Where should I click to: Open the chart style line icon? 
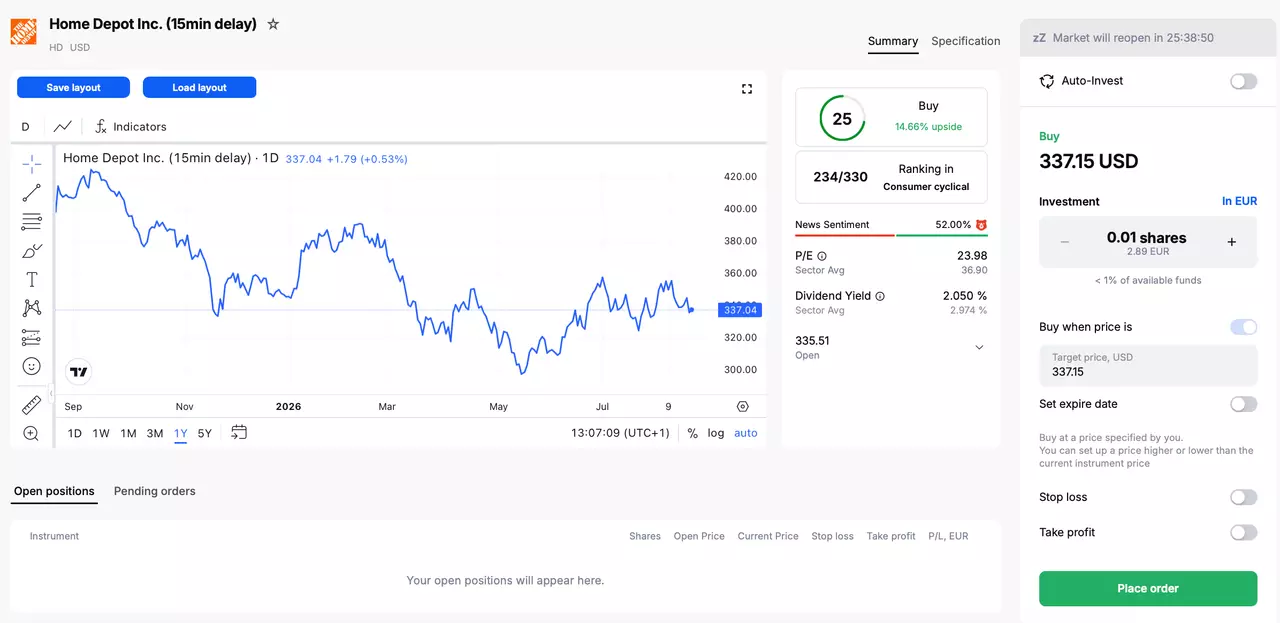click(63, 127)
